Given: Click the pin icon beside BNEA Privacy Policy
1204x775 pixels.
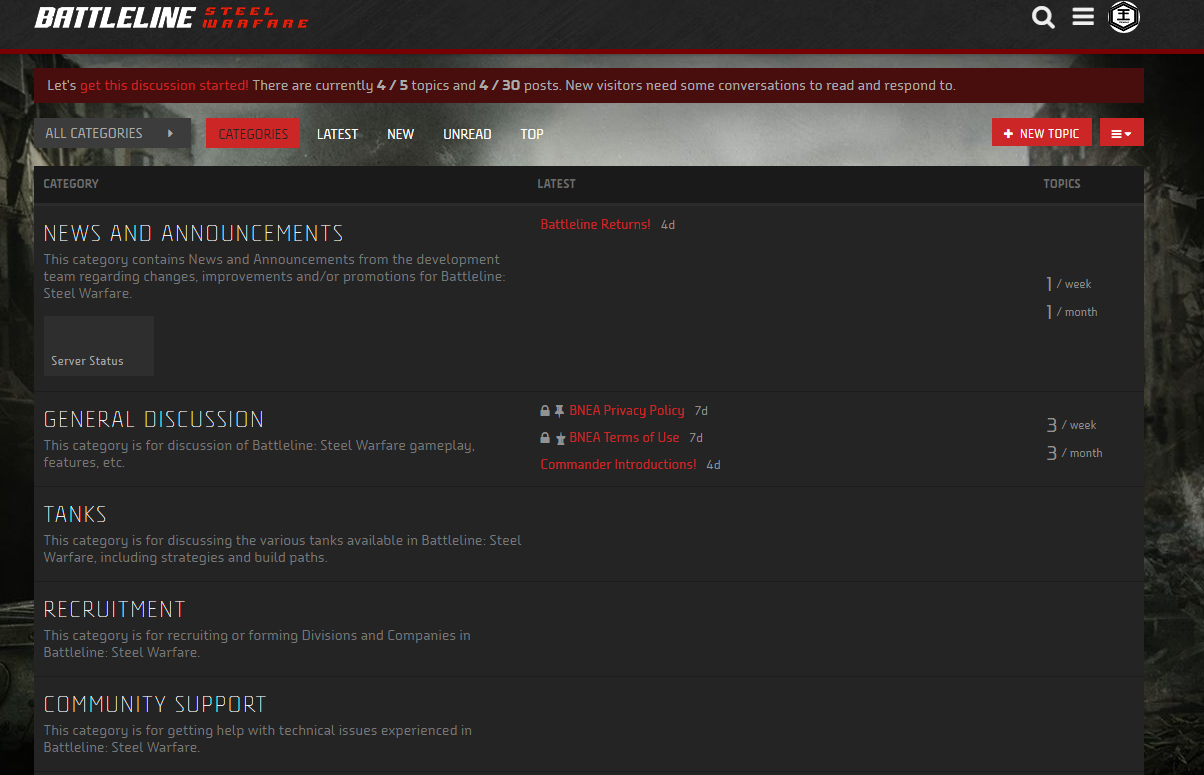Looking at the screenshot, I should tap(560, 411).
